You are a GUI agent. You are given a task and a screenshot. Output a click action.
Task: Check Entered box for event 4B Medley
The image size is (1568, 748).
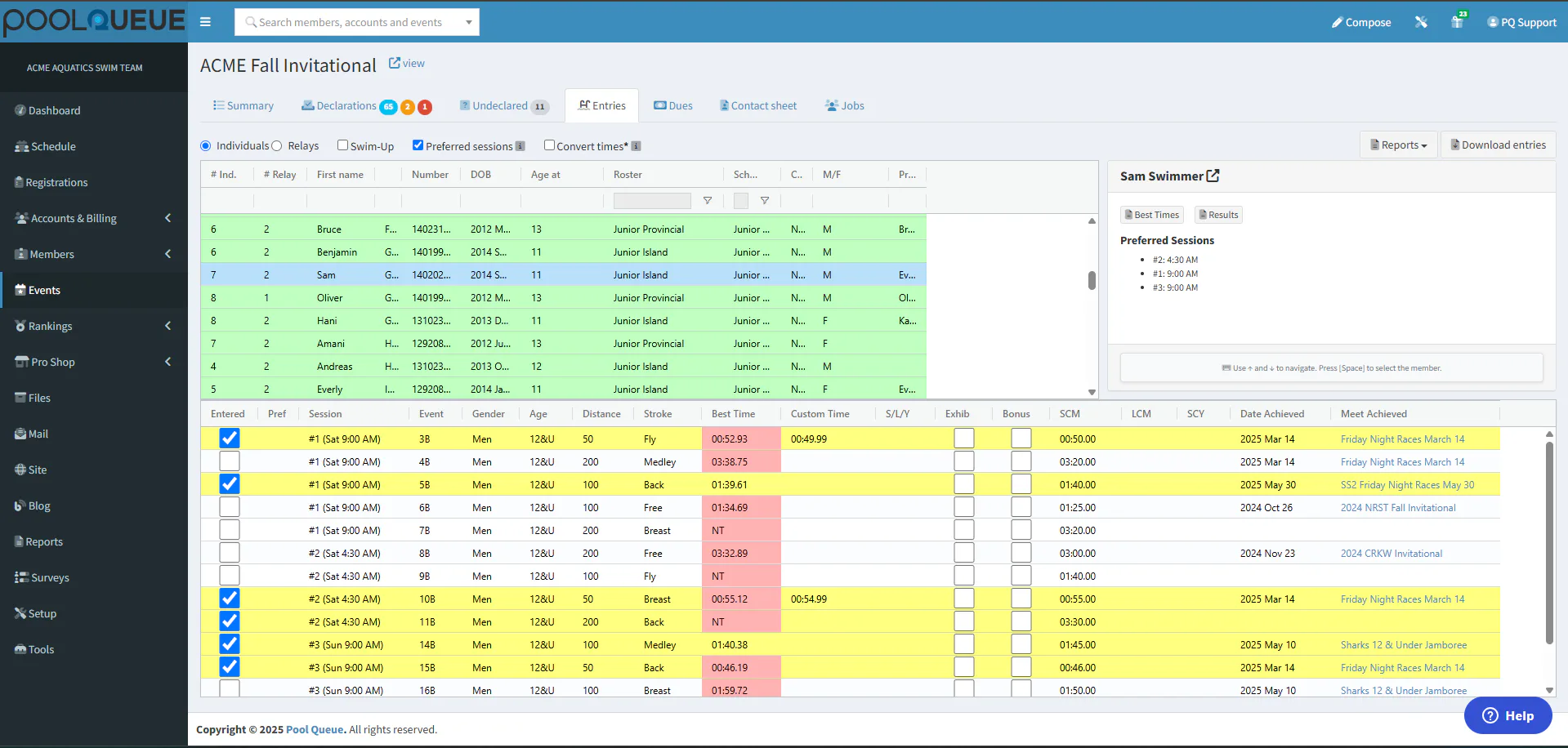[230, 461]
